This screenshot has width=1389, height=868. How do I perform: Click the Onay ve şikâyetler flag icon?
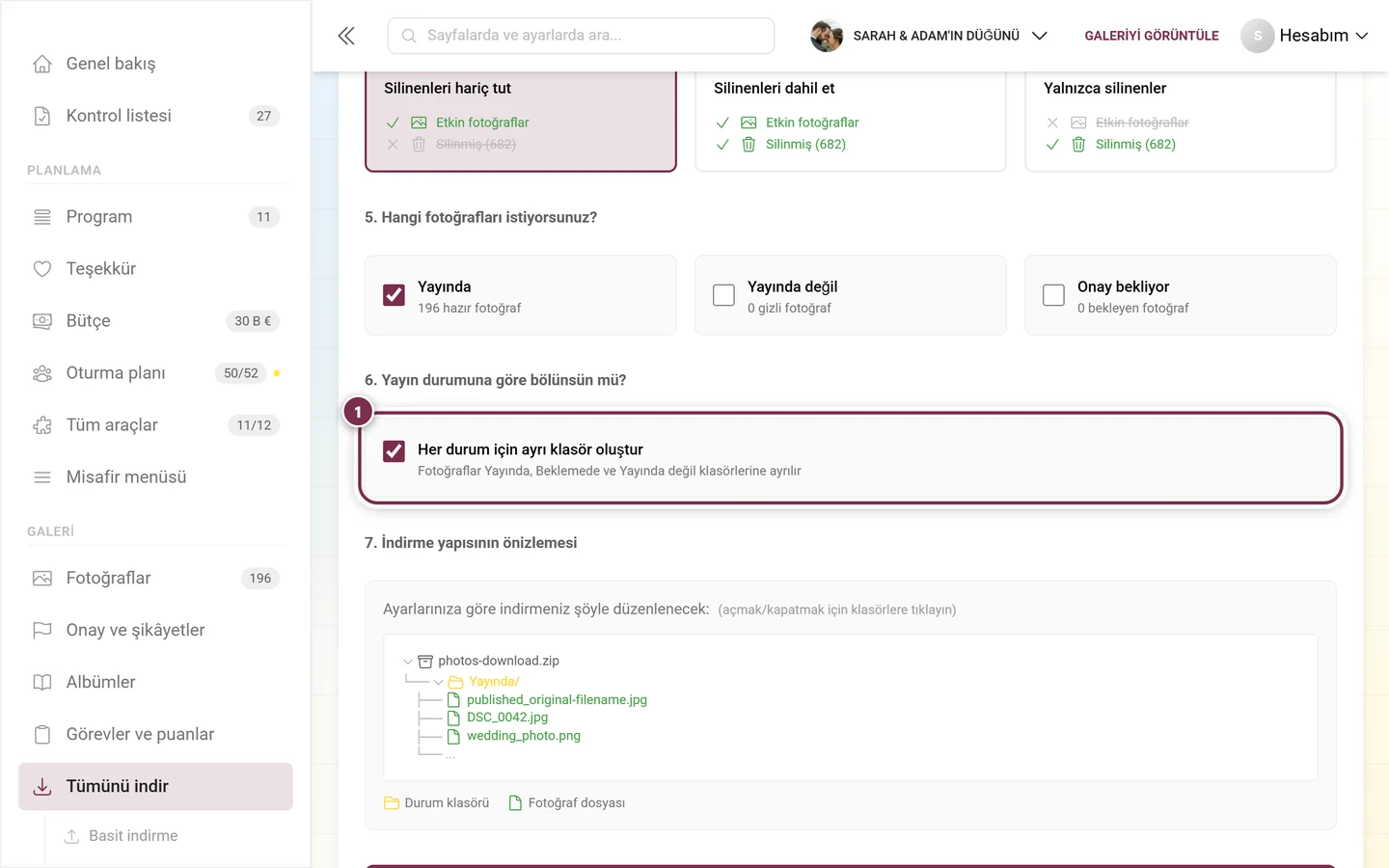[42, 631]
